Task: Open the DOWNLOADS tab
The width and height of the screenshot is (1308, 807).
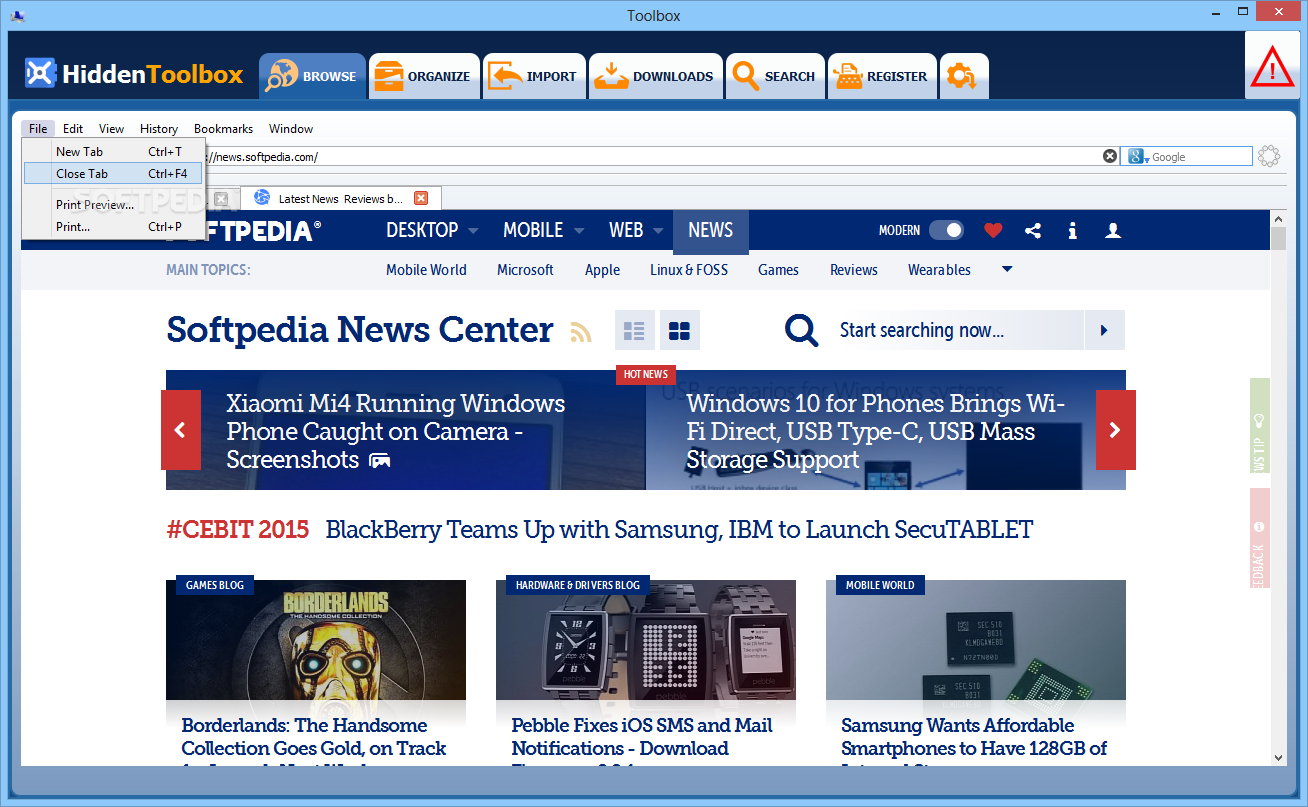Action: coord(655,76)
